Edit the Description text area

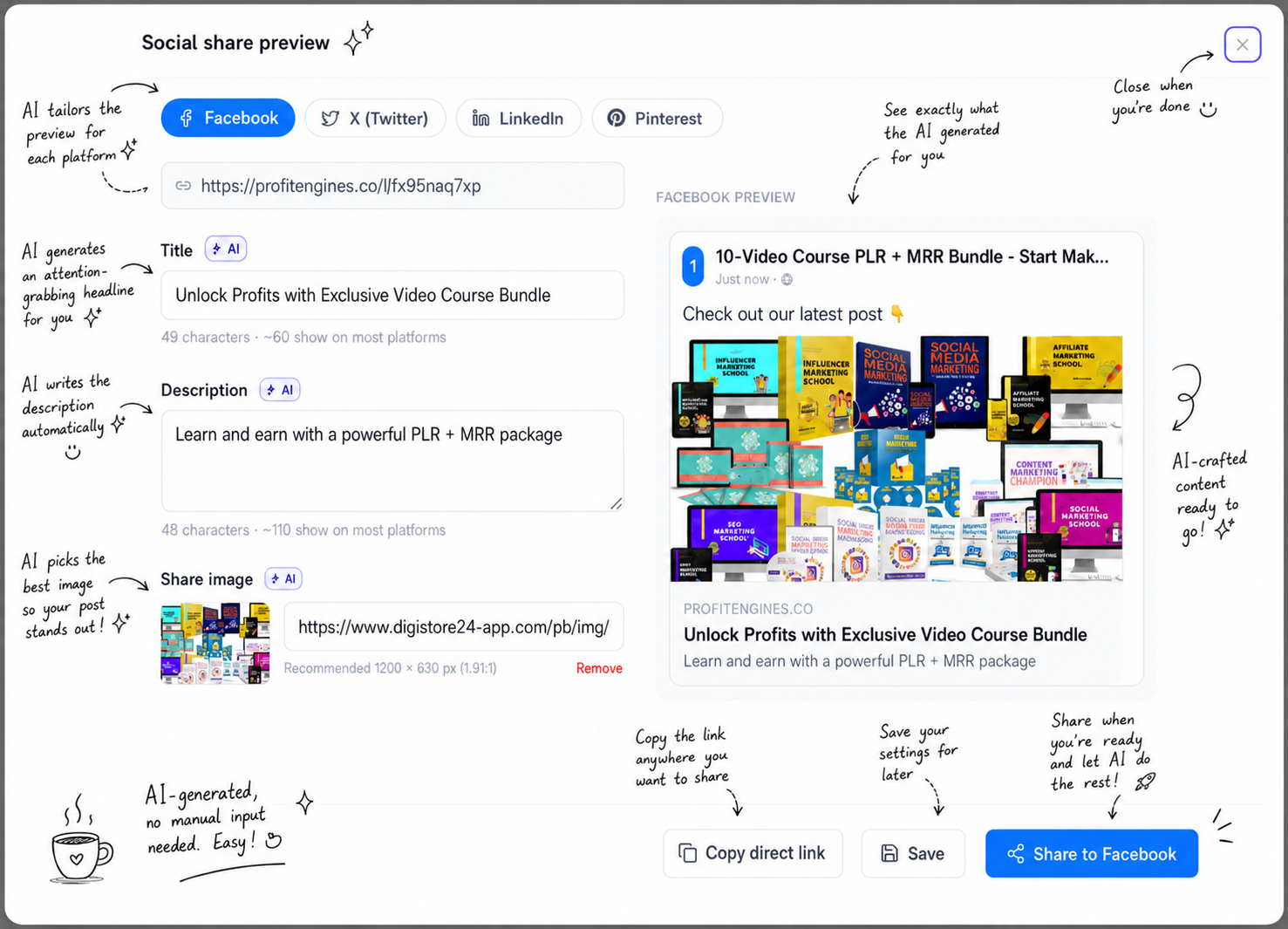coord(392,461)
